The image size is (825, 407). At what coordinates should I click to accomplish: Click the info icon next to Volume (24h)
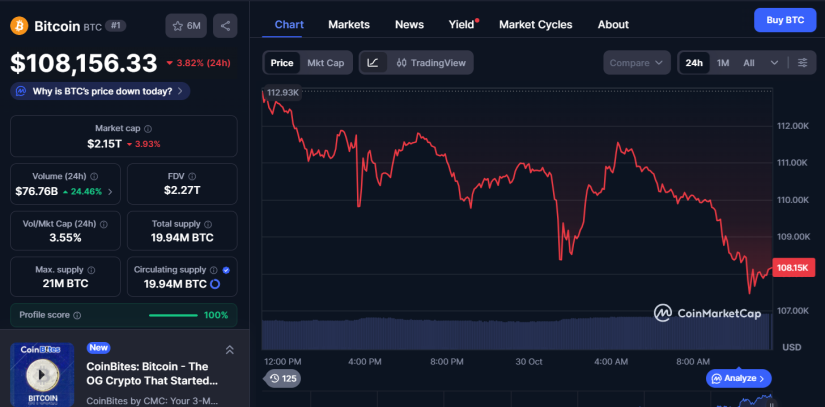pos(94,176)
